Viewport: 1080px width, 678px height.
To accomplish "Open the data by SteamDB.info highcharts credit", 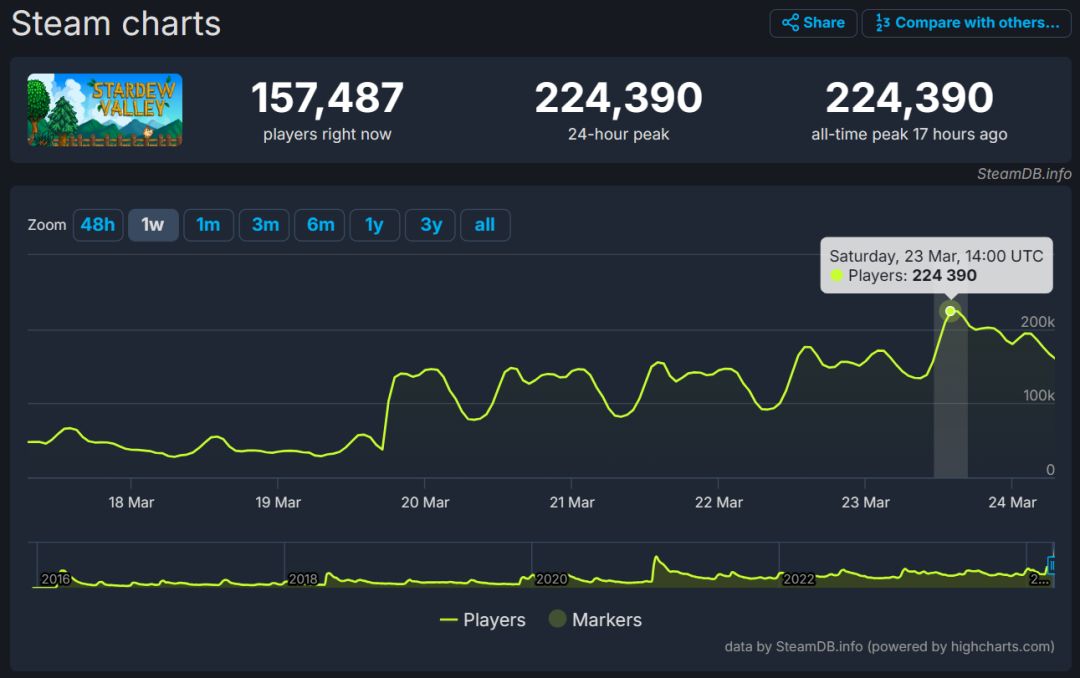I will [x=889, y=646].
